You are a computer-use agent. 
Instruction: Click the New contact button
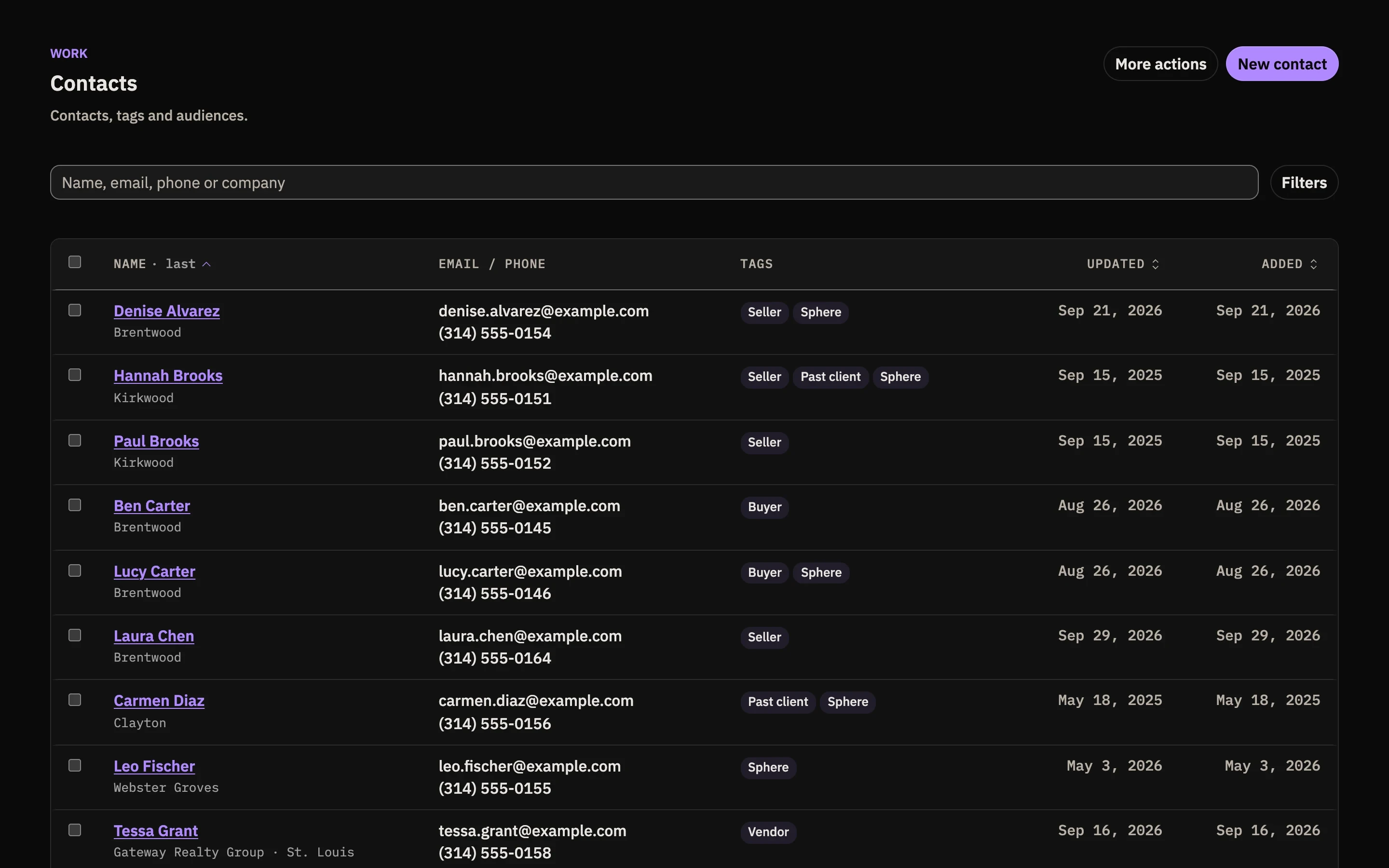click(x=1282, y=64)
